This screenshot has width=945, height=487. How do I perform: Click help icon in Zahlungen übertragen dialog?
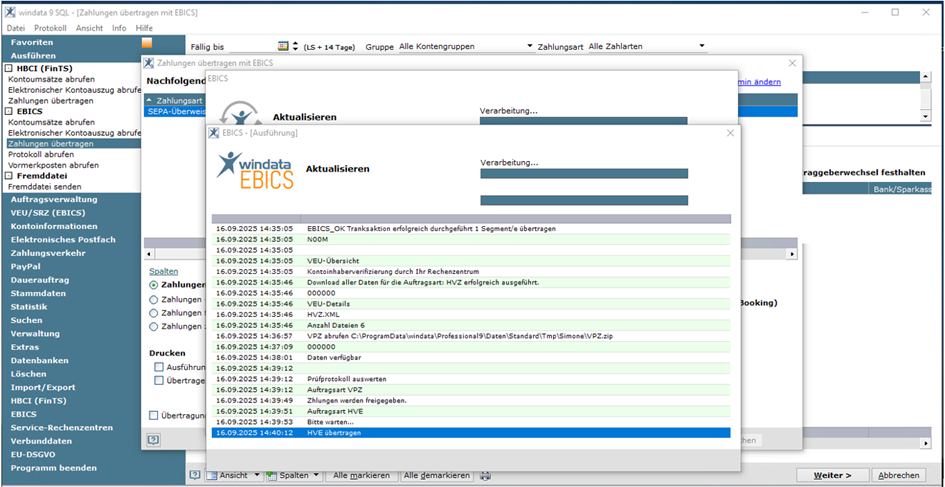pos(153,439)
